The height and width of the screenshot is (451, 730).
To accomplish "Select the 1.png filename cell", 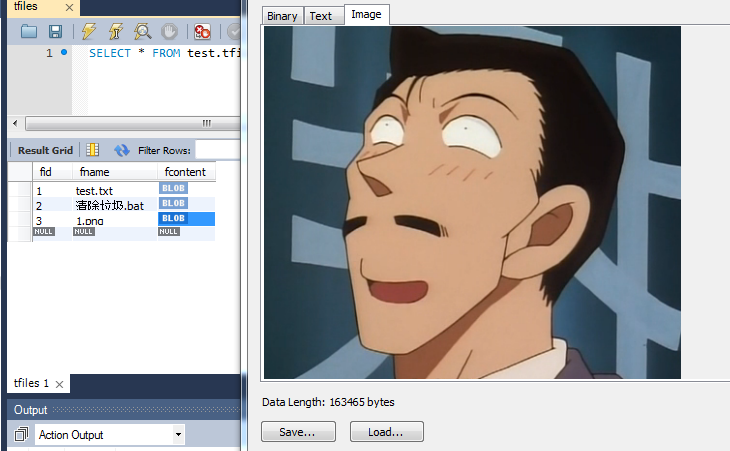I will click(x=115, y=220).
